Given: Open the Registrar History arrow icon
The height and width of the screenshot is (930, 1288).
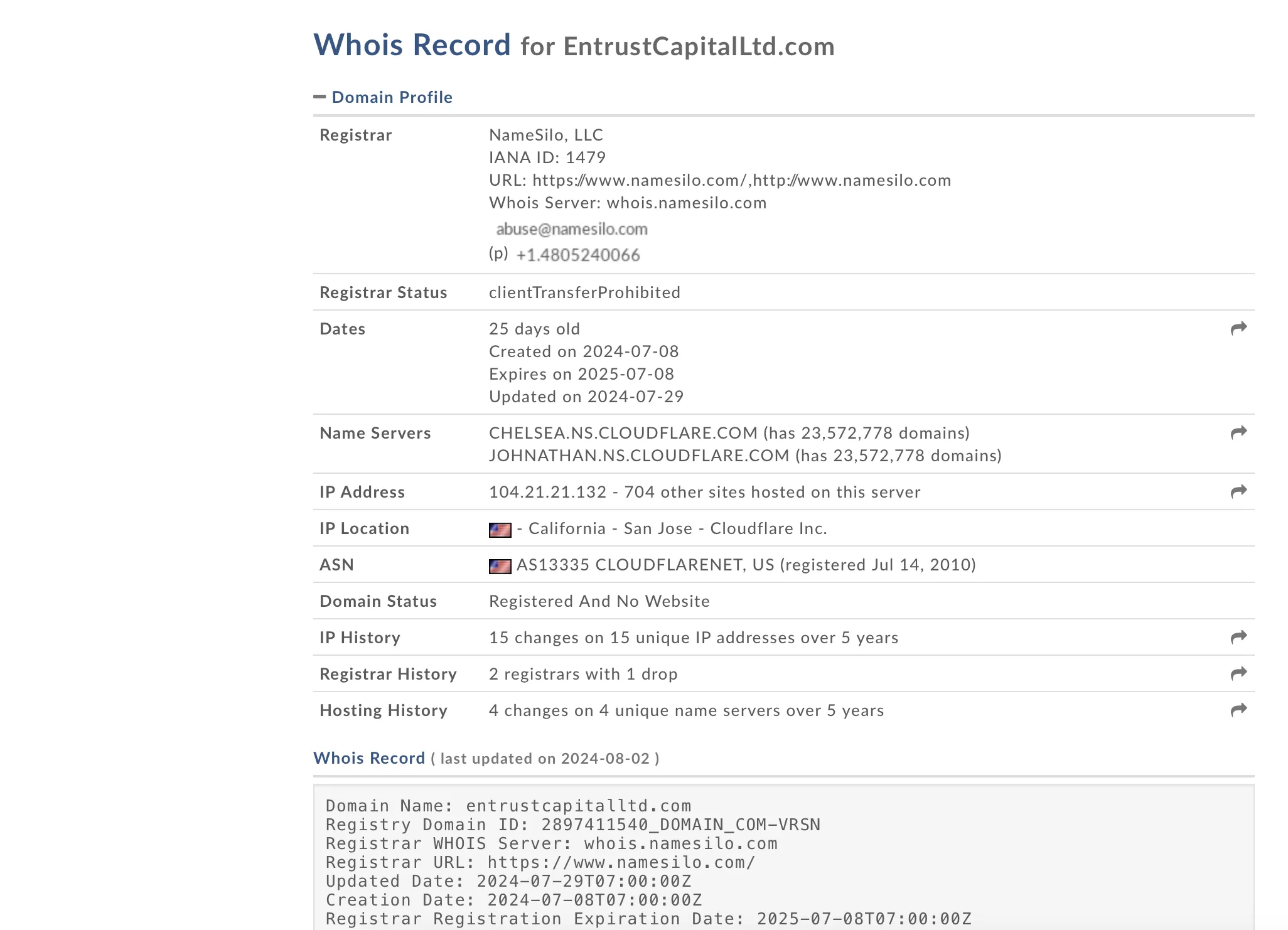Looking at the screenshot, I should [1238, 673].
